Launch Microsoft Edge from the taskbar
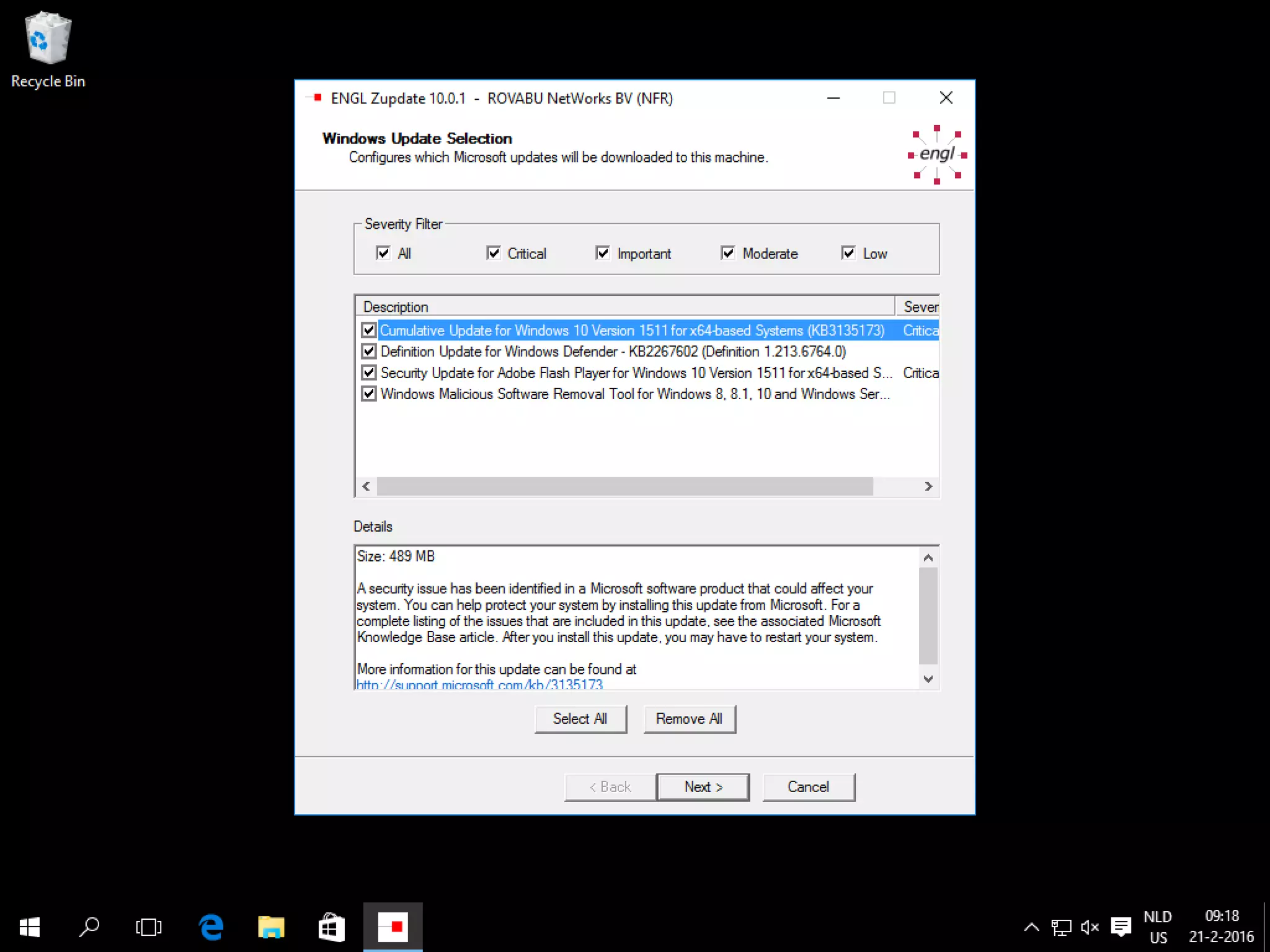 (211, 927)
